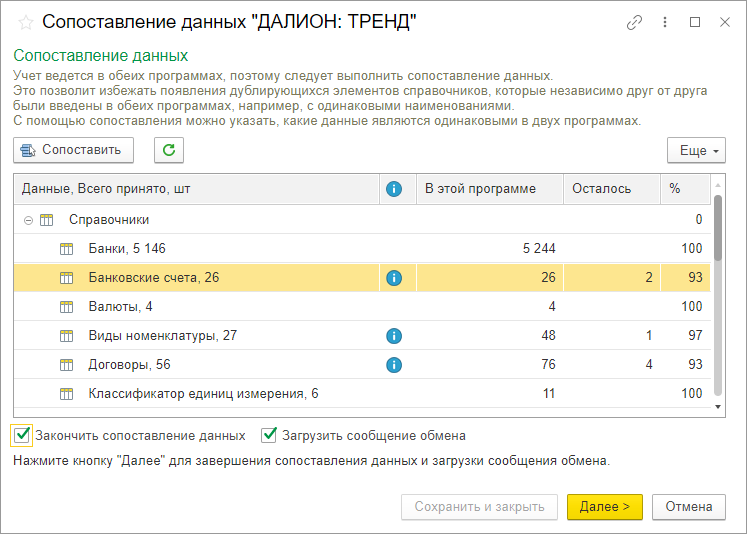Click the table scrollbar down arrow
Image resolution: width=747 pixels, height=534 pixels.
click(718, 407)
